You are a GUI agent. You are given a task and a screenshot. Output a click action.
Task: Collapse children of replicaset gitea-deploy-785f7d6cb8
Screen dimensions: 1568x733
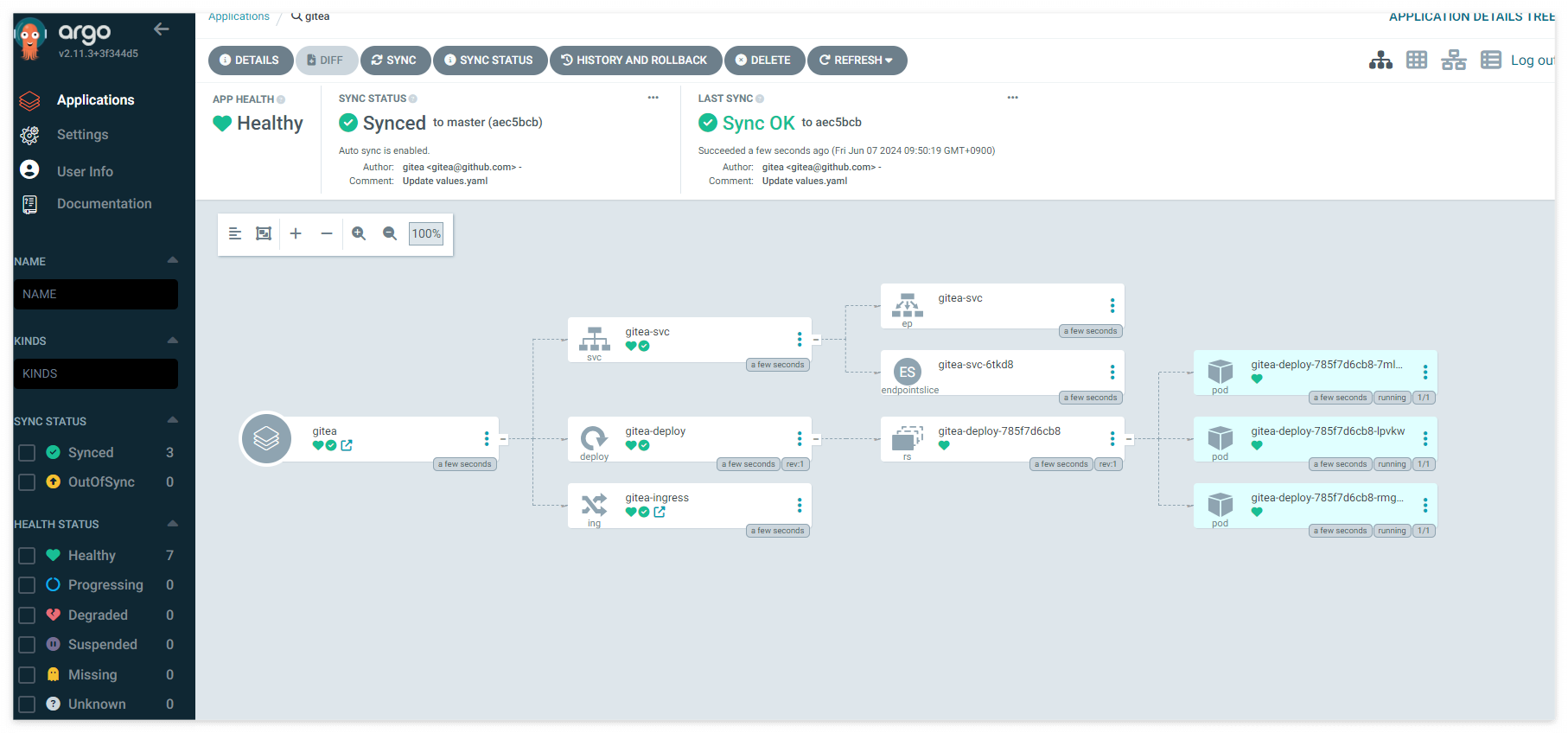(x=1129, y=439)
